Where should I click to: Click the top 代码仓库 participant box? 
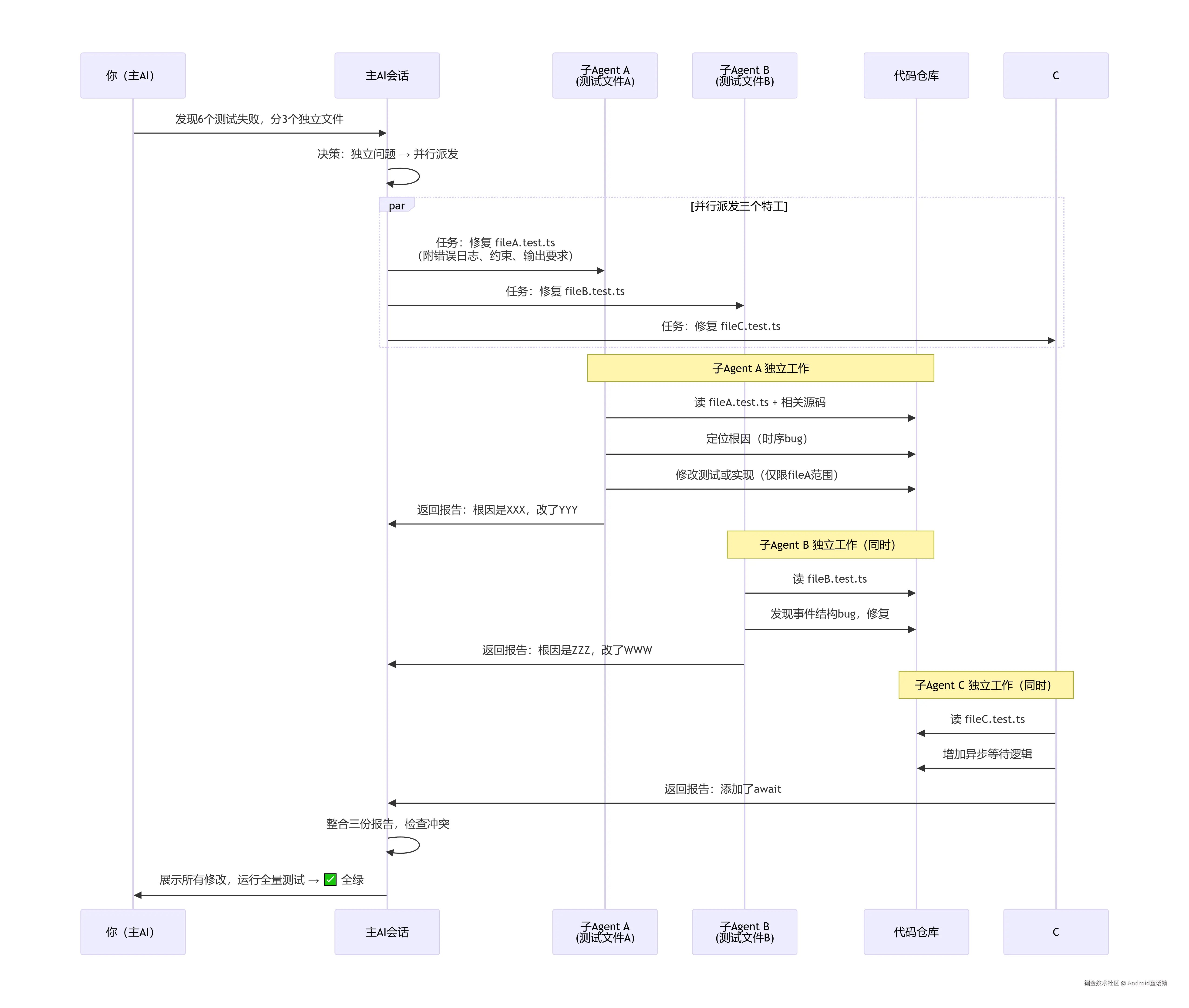point(916,75)
